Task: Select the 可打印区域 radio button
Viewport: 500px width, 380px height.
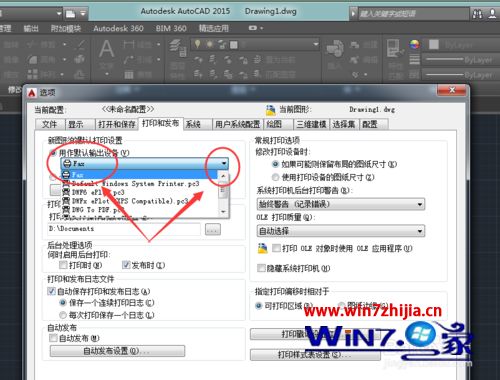Action: click(259, 306)
